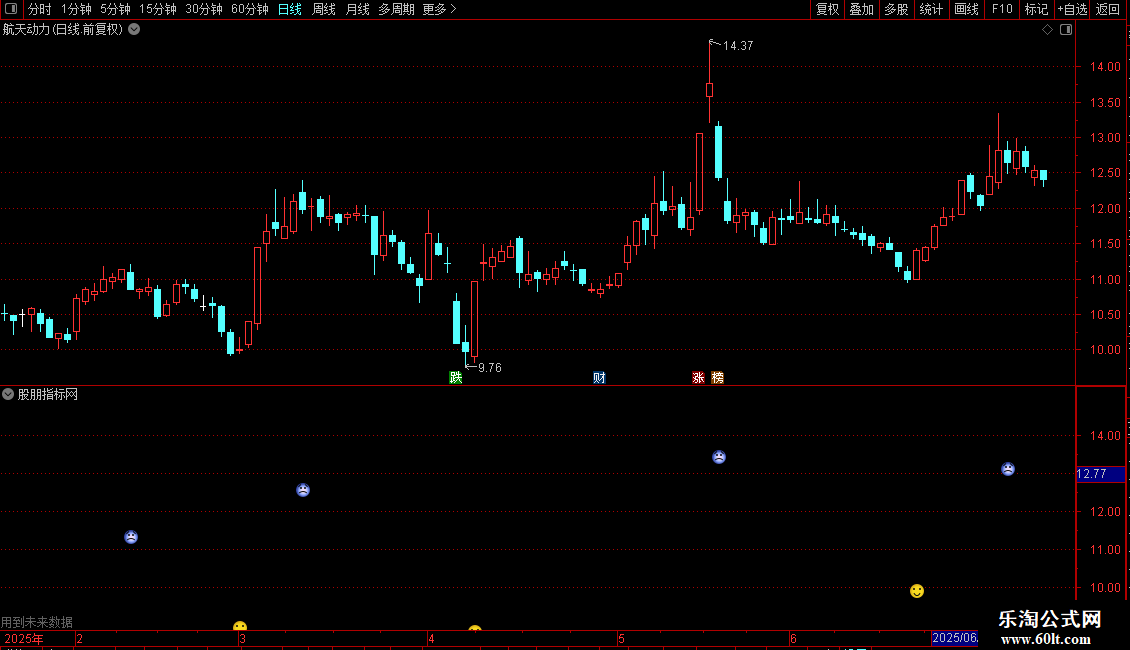Switch to 分时 view
The image size is (1130, 650).
(40, 9)
